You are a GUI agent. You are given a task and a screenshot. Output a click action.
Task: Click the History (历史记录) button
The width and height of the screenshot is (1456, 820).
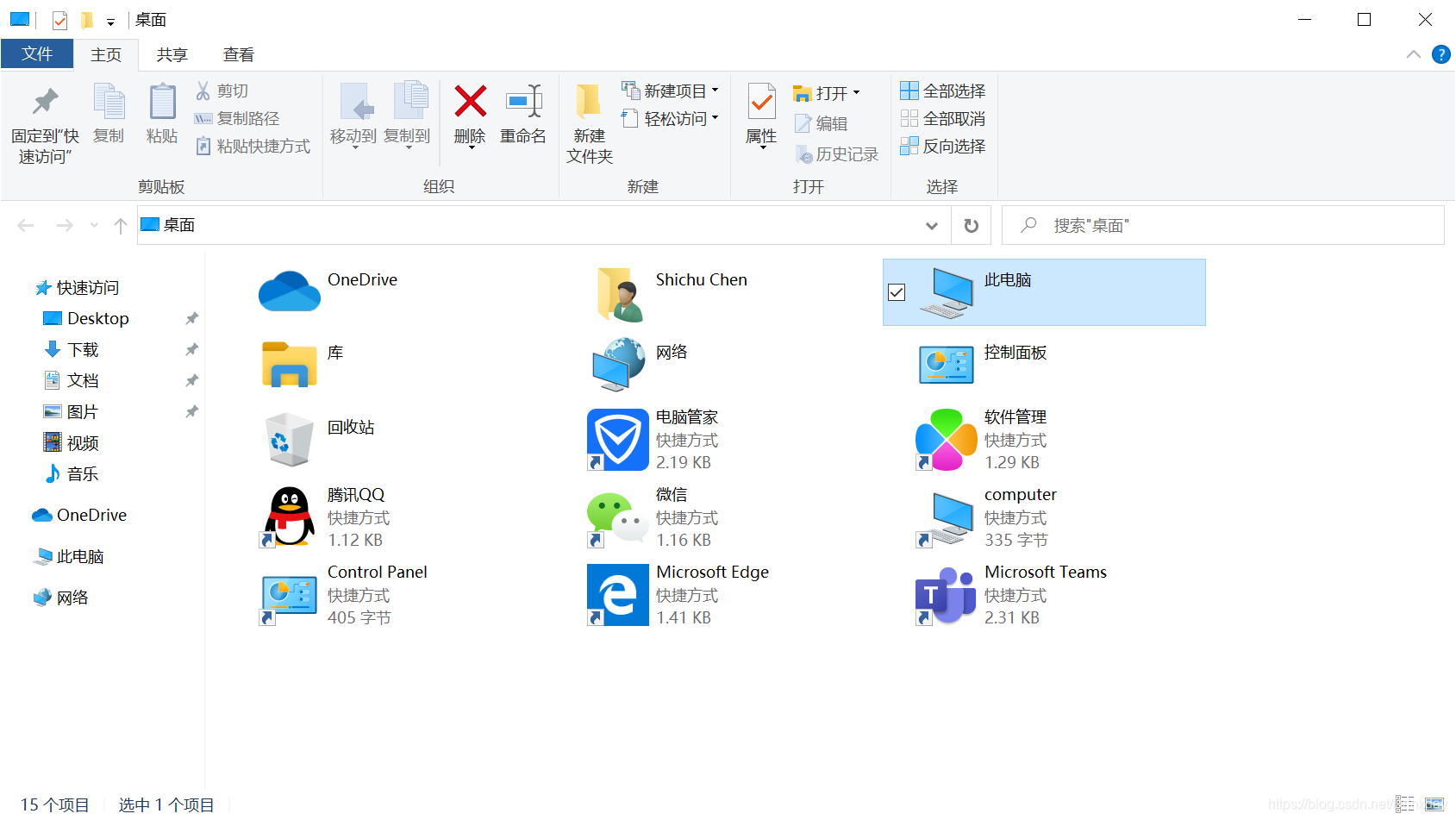[836, 154]
